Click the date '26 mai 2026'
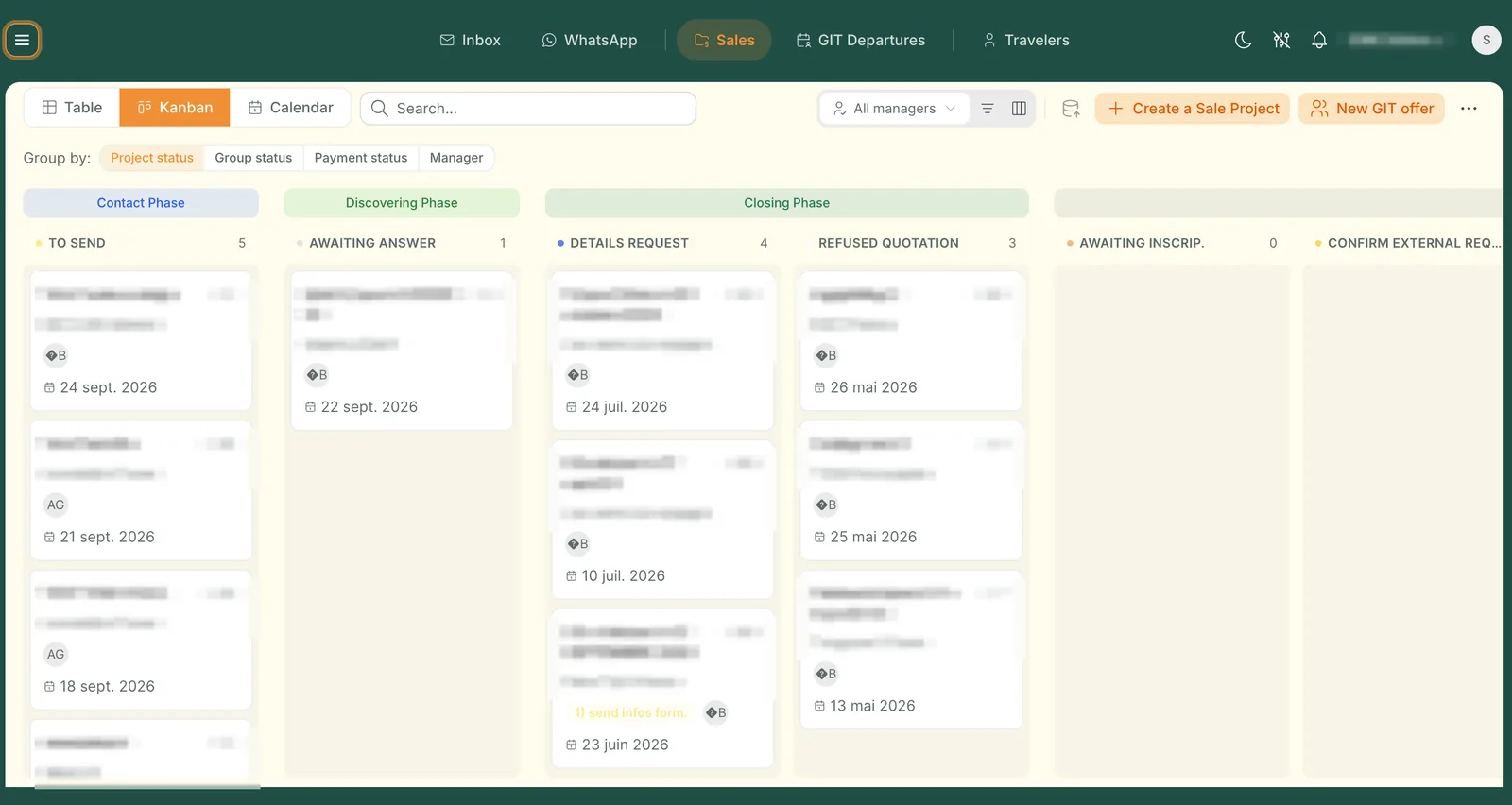Screen dimensions: 1512x805 (873, 387)
